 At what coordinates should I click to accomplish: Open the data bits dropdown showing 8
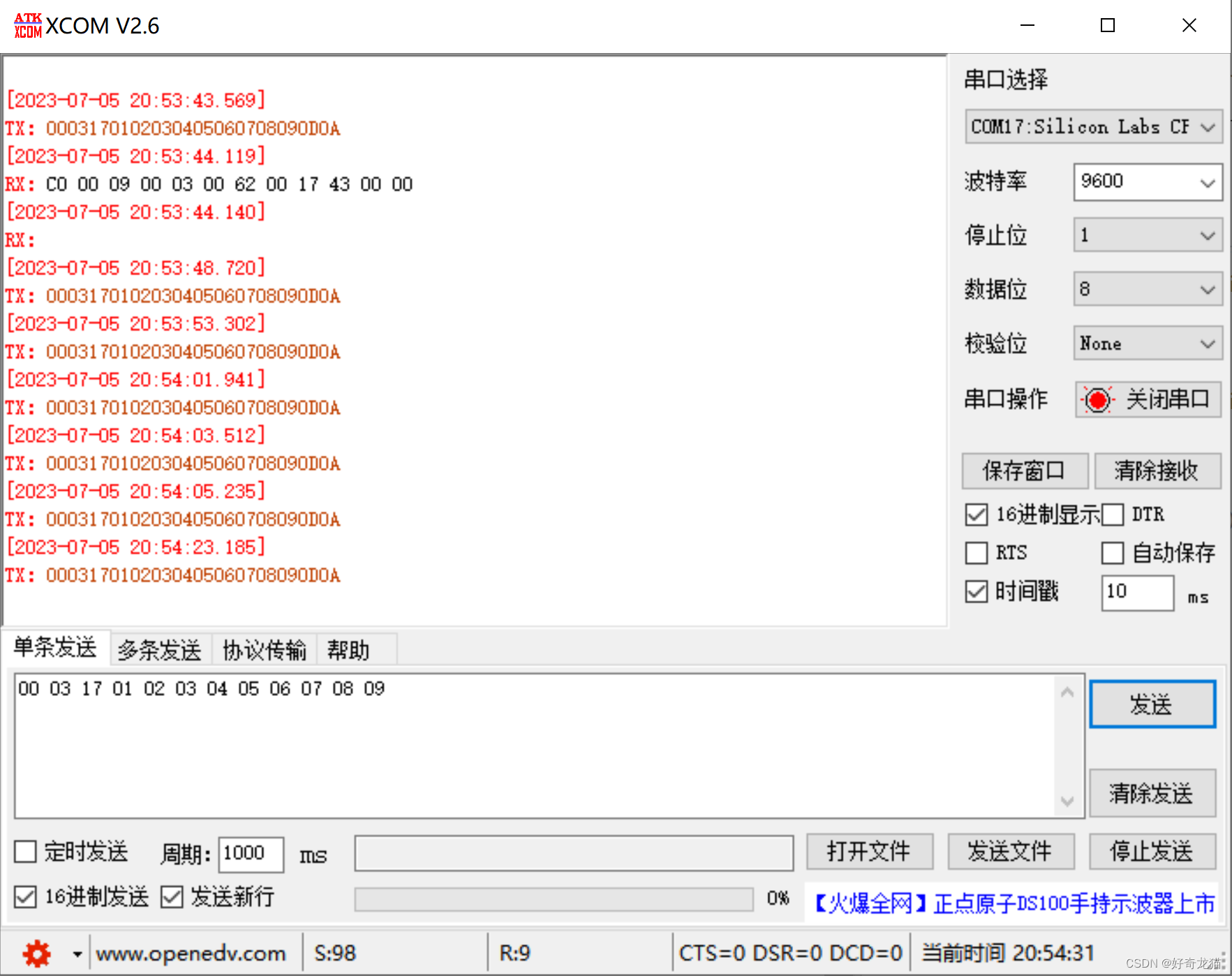coord(1148,289)
